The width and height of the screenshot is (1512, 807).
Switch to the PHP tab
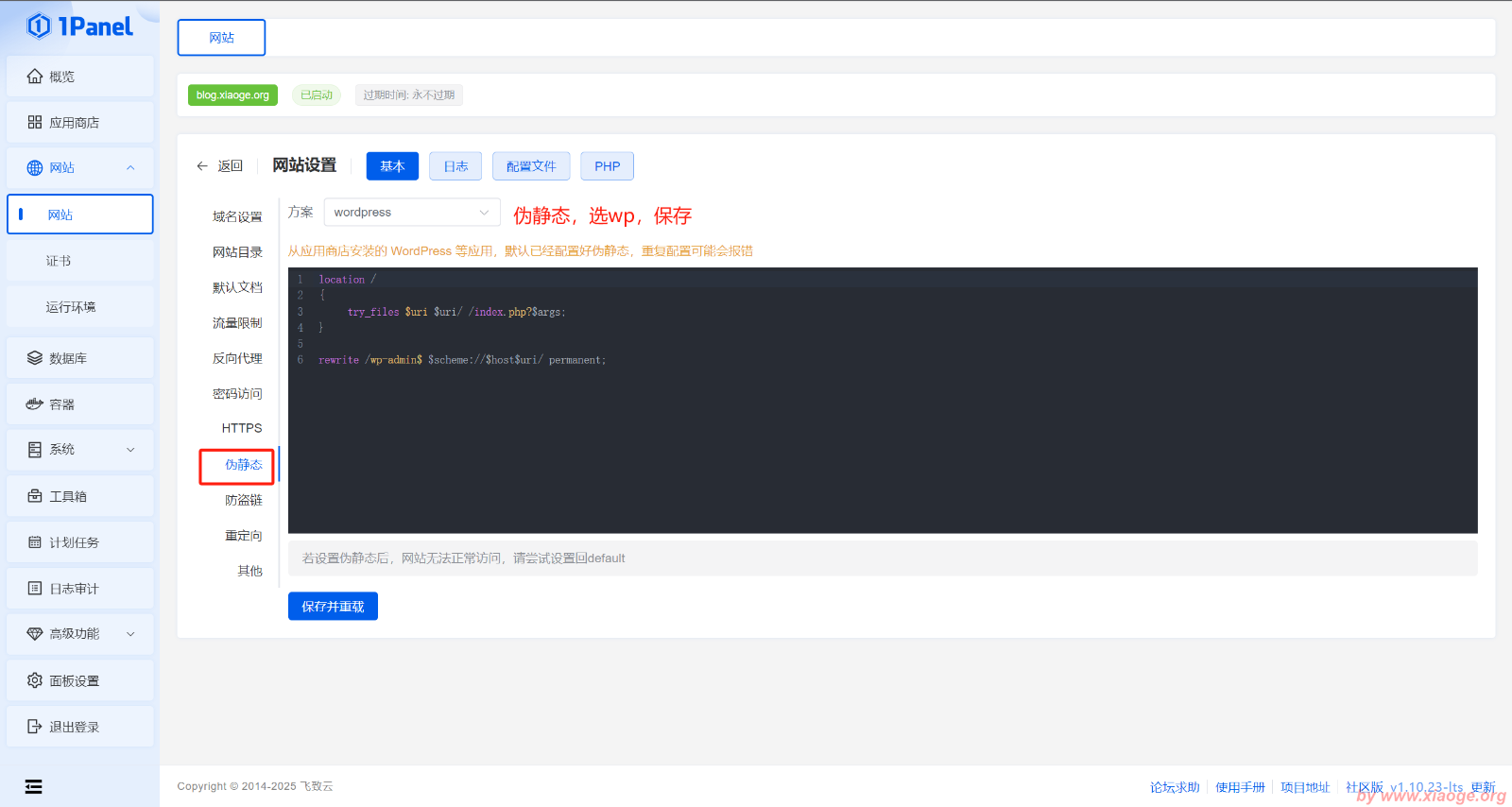click(x=607, y=166)
